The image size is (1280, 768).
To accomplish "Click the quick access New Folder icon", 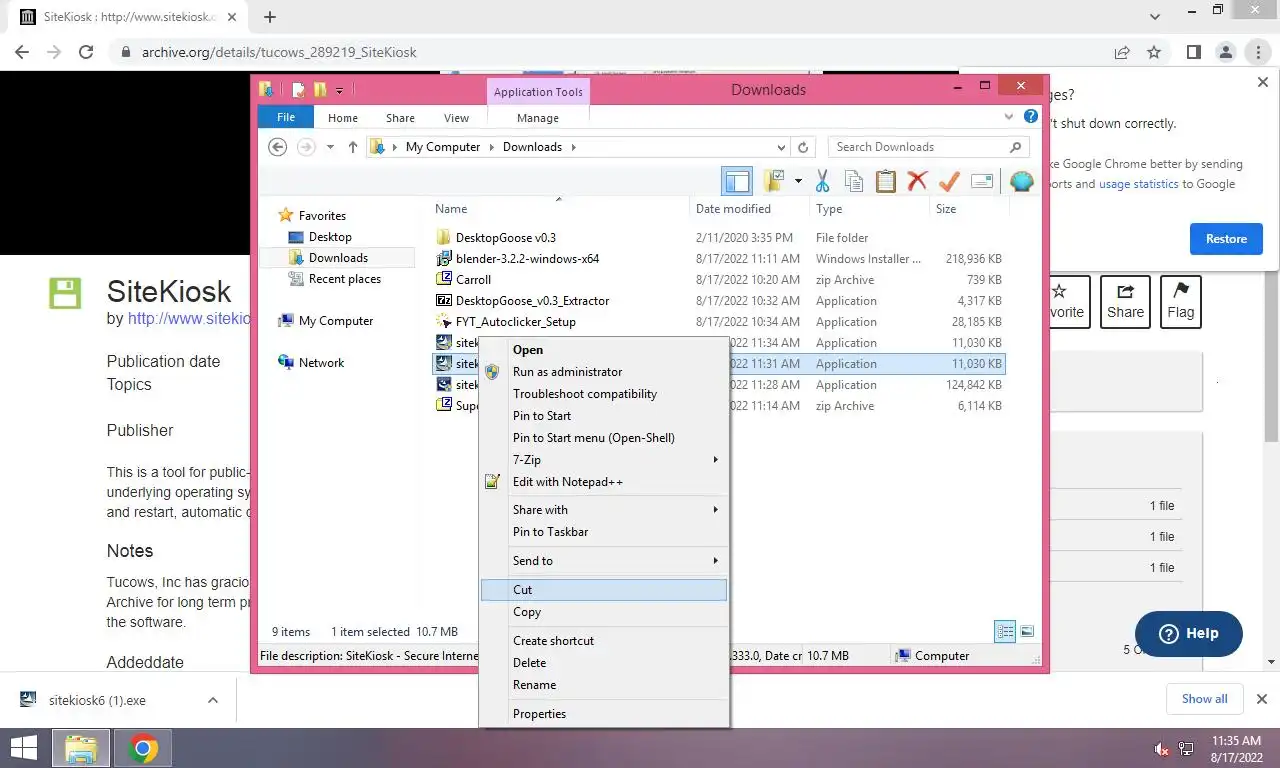I will click(319, 90).
